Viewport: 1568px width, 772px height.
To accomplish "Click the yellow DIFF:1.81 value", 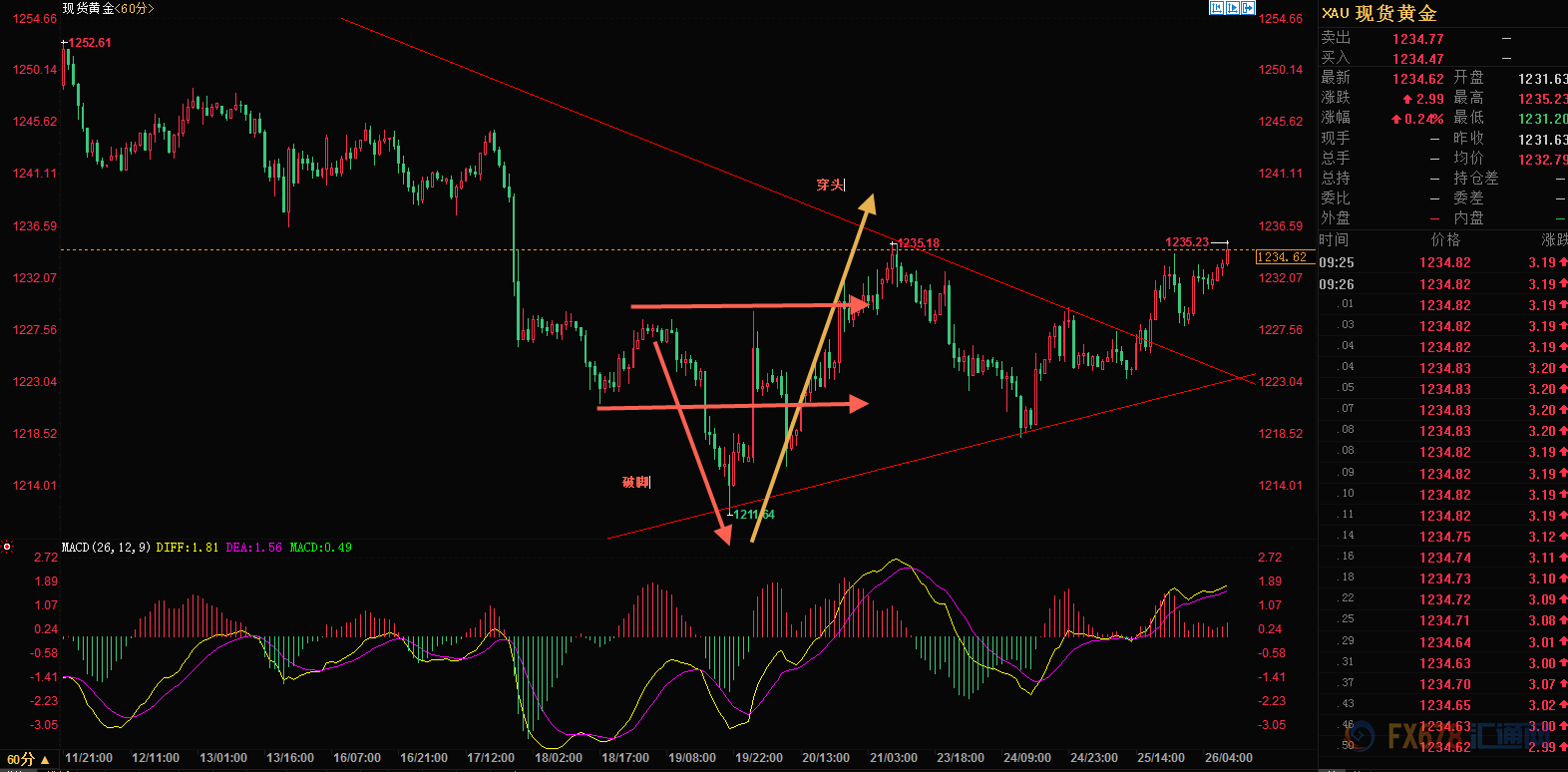I will tap(188, 548).
